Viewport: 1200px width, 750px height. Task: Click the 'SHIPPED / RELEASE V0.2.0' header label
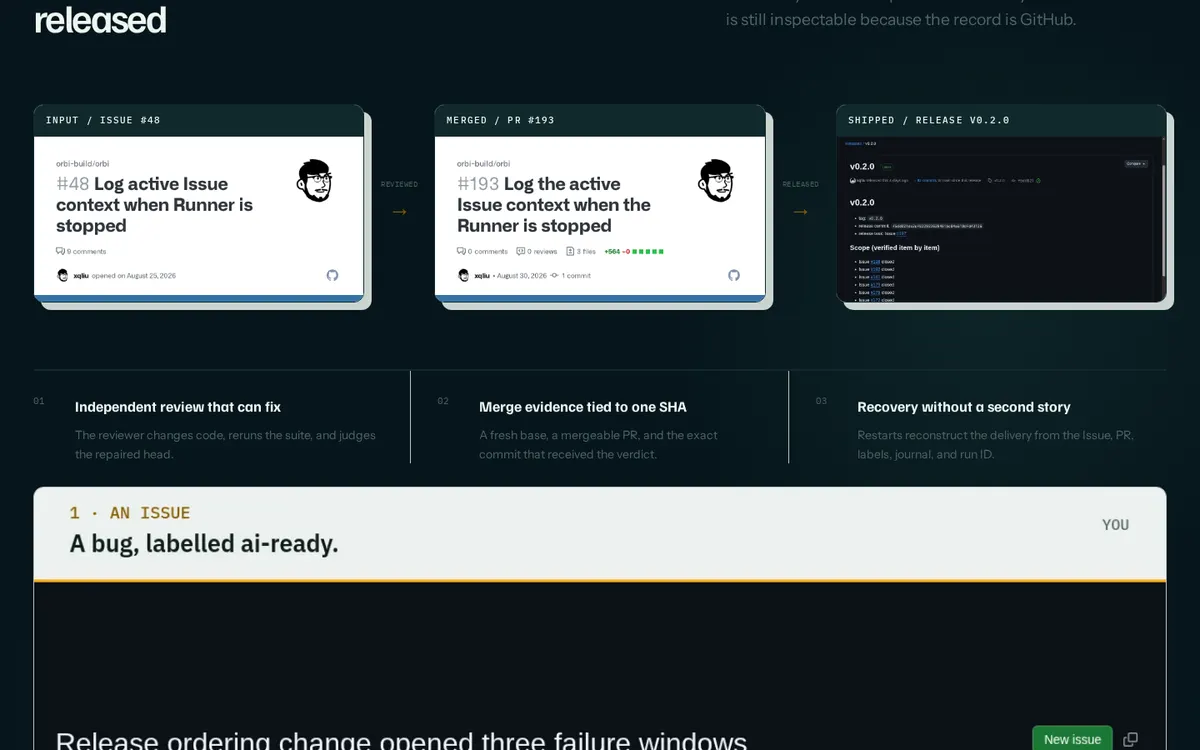tap(929, 120)
